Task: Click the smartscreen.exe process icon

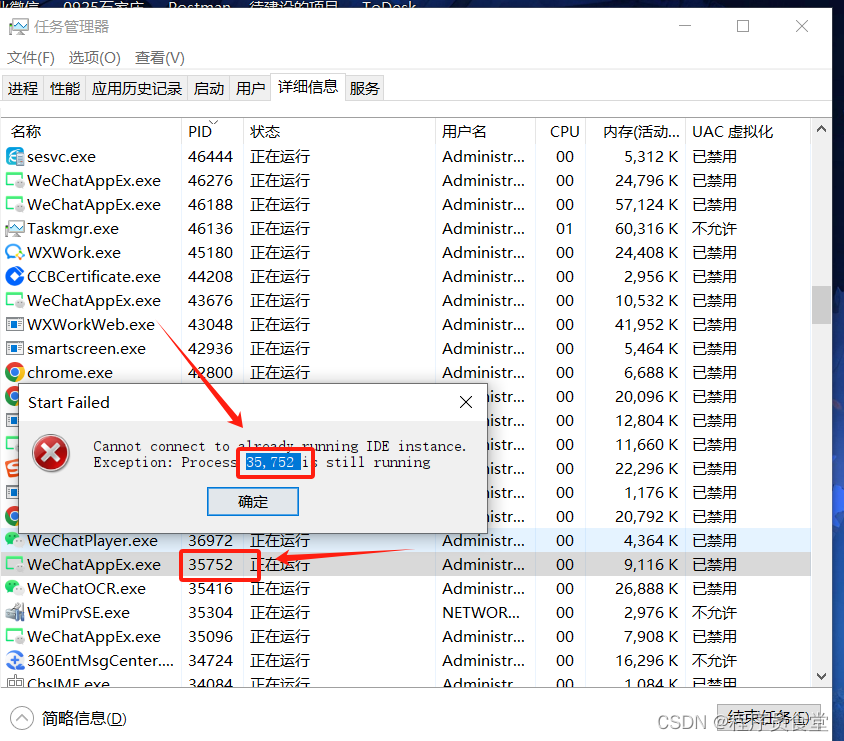Action: (15, 349)
